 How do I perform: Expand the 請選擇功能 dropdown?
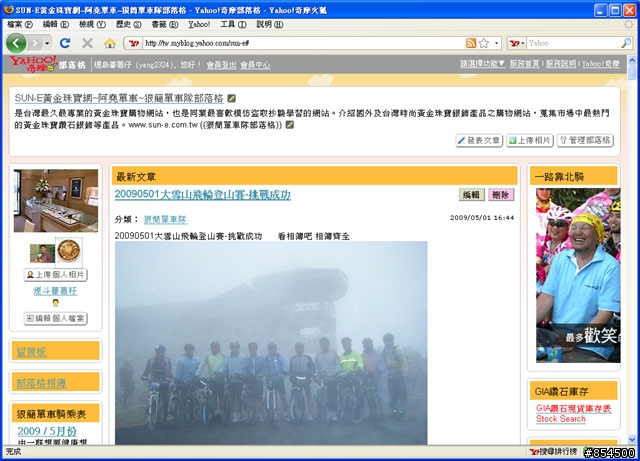(x=482, y=64)
